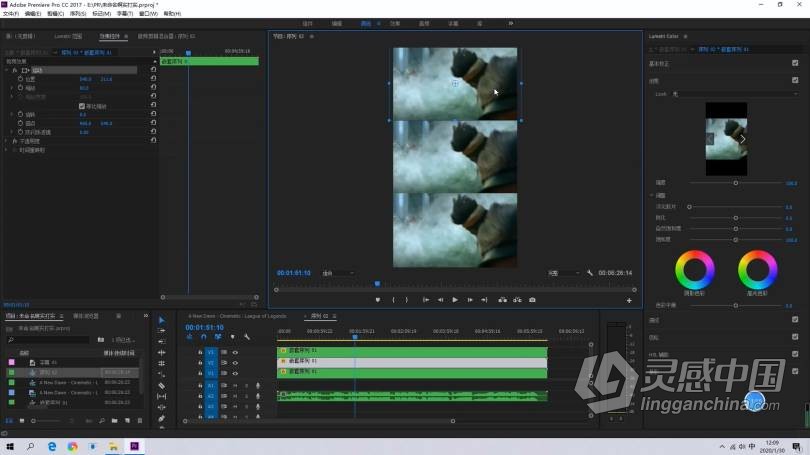Switch to Audio Clip Mixer tab
The image size is (810, 455).
(x=166, y=36)
